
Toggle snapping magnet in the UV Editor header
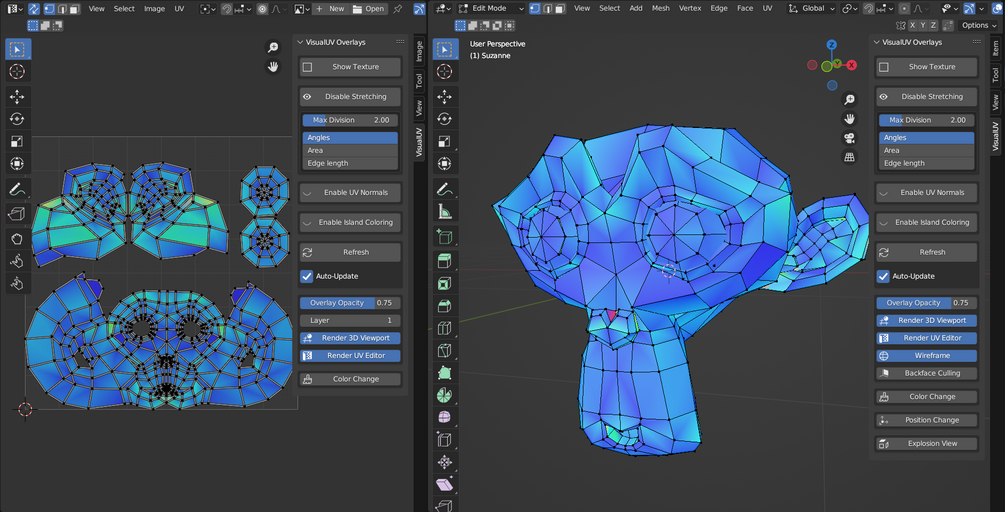[226, 8]
